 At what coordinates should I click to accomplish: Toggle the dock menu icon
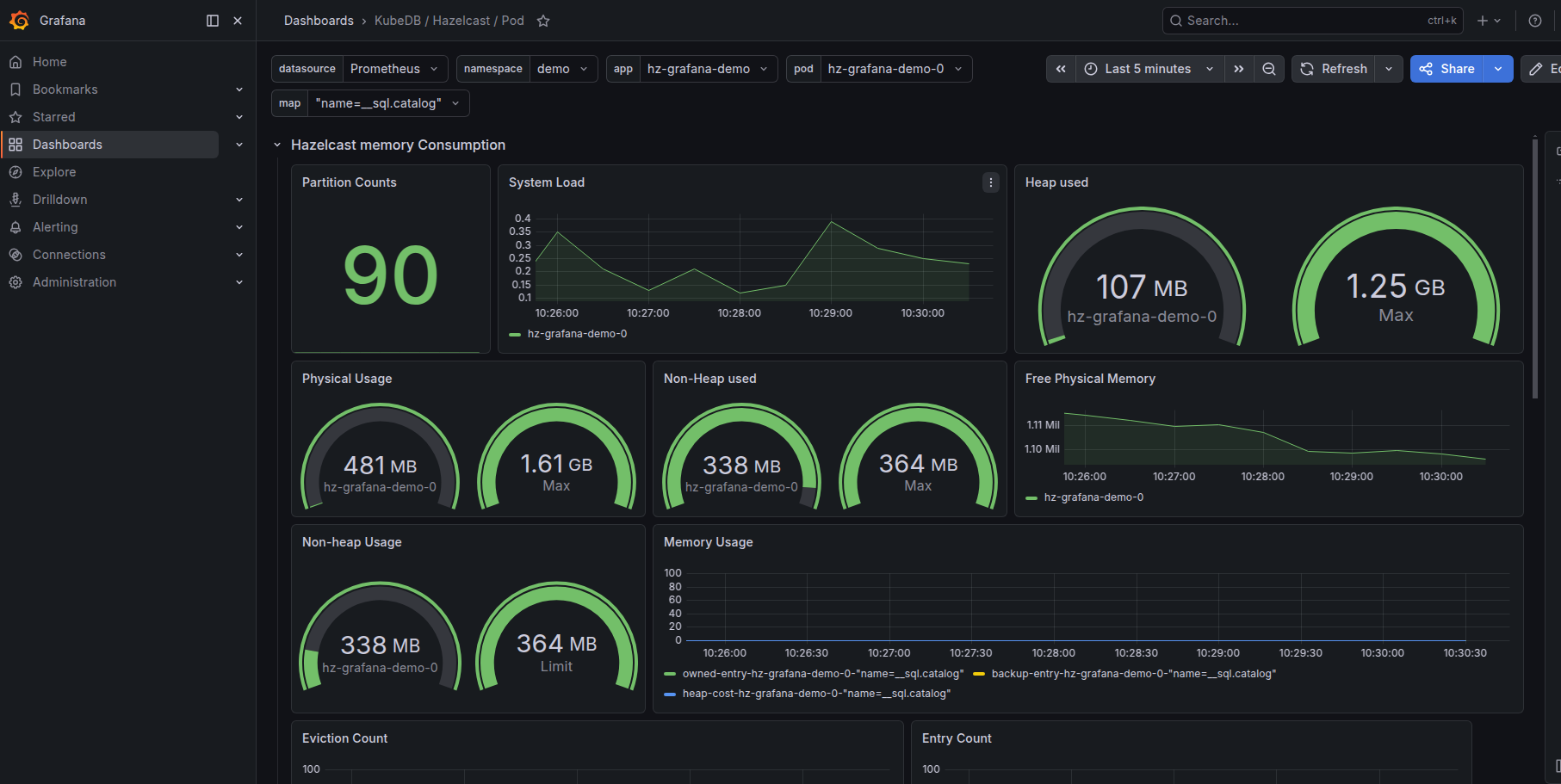pyautogui.click(x=213, y=21)
